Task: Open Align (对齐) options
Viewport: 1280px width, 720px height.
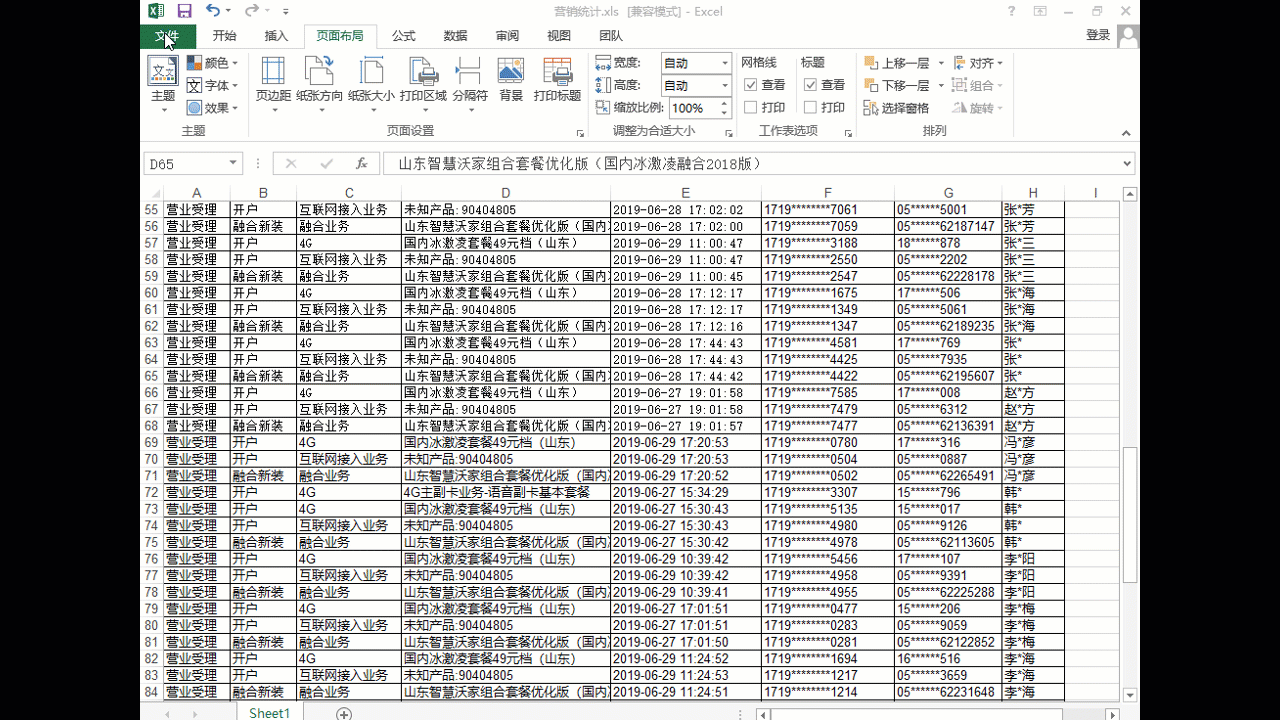Action: [978, 63]
